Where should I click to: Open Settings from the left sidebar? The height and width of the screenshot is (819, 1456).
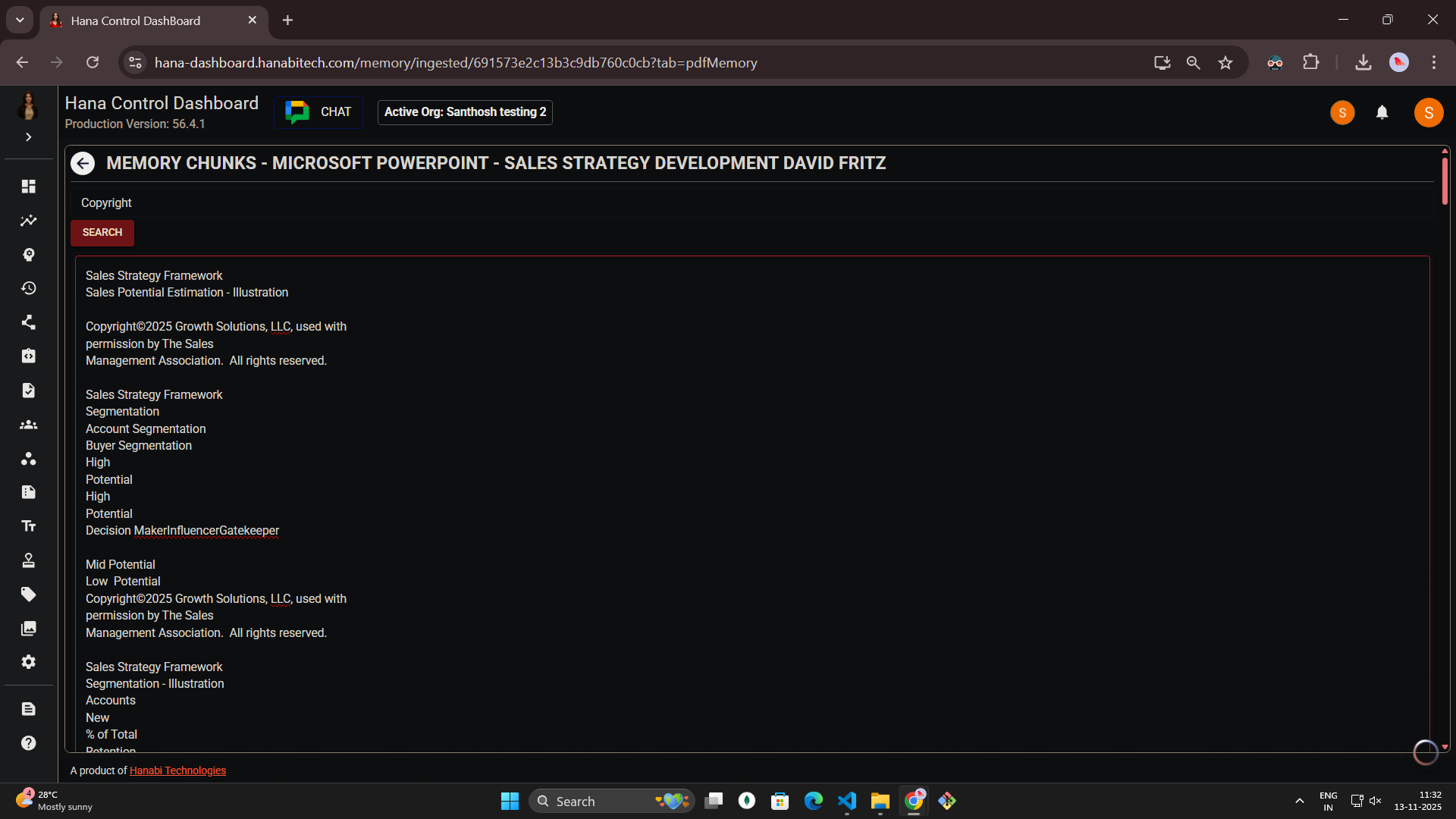point(28,661)
